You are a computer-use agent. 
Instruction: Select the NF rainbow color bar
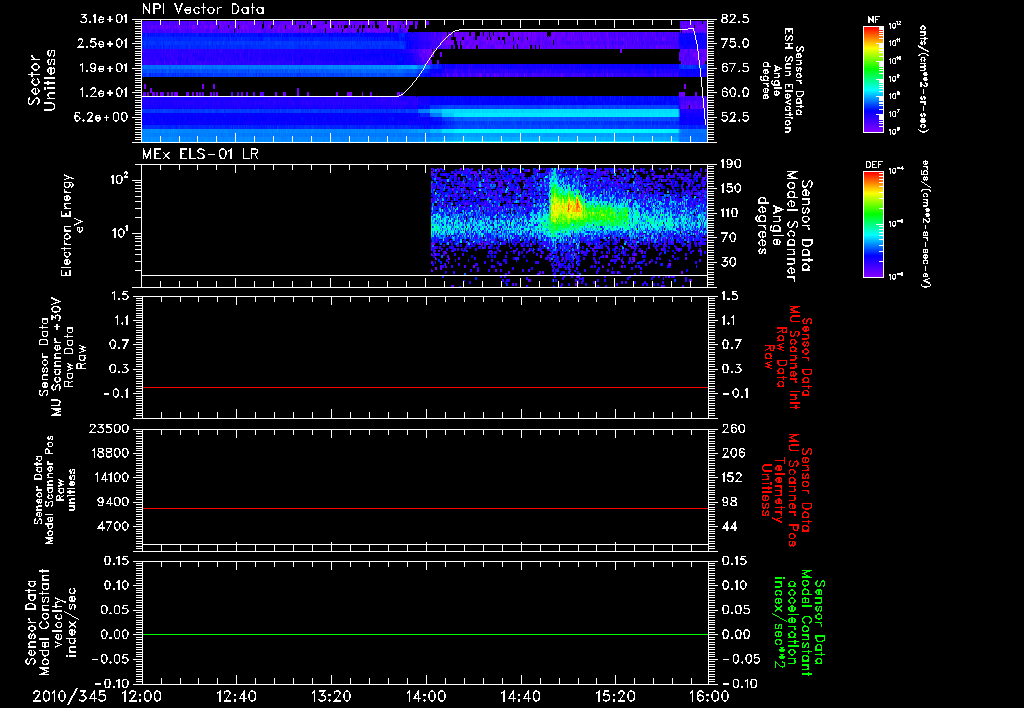coord(874,79)
